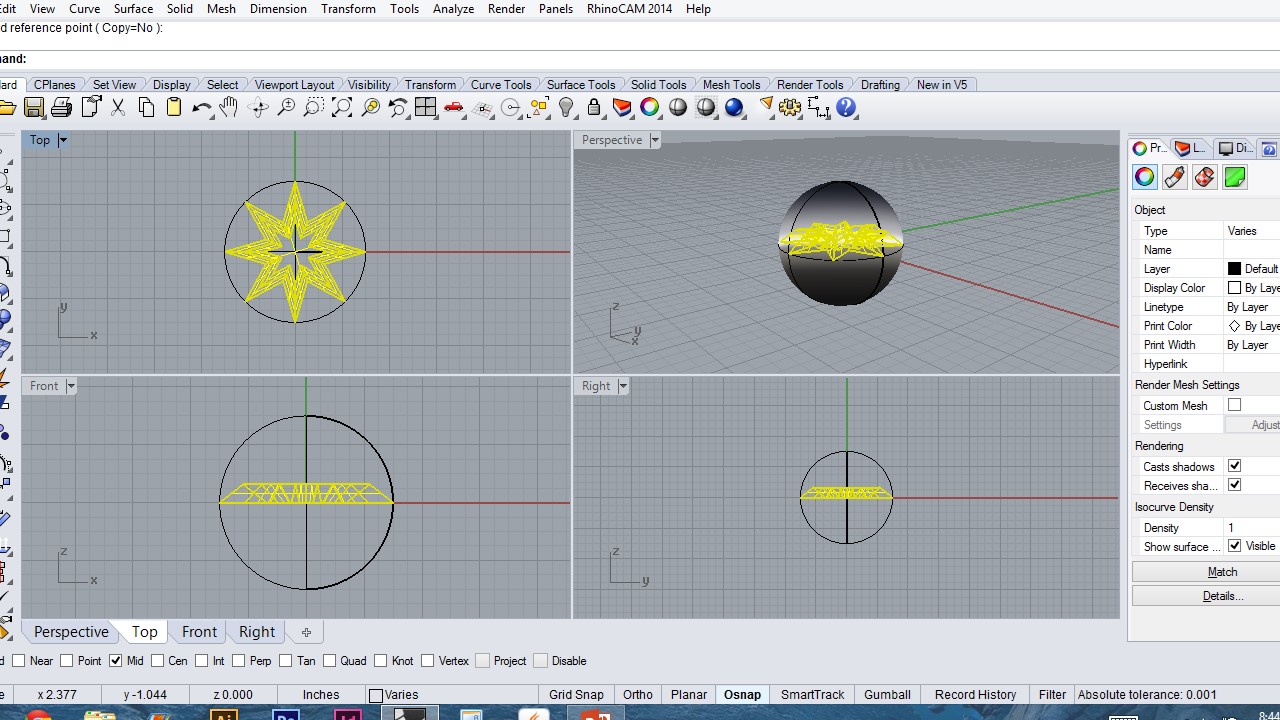Check the Custom Mesh checkbox
The height and width of the screenshot is (720, 1280).
coord(1235,405)
